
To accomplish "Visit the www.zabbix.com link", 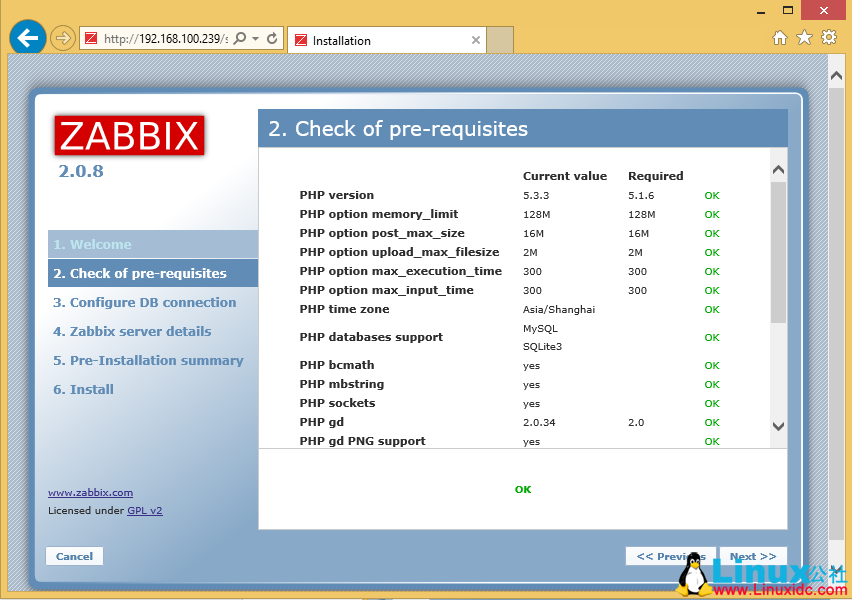I will point(90,492).
